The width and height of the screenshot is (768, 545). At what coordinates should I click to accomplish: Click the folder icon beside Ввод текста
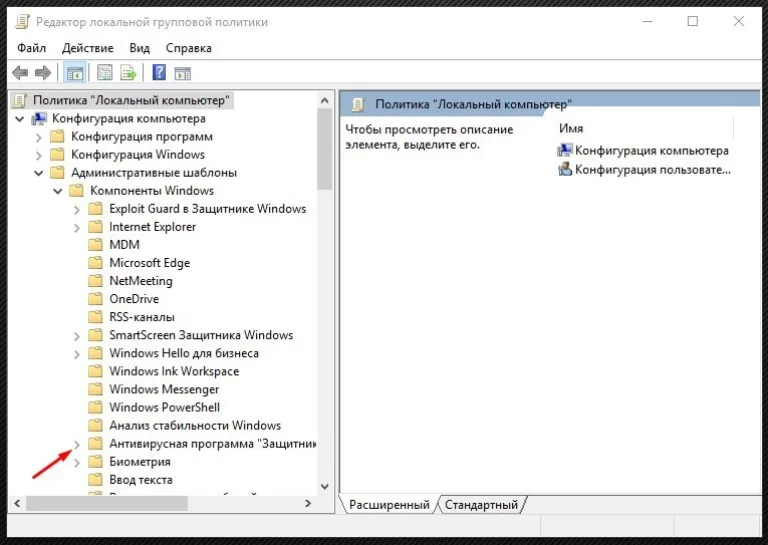coord(96,479)
